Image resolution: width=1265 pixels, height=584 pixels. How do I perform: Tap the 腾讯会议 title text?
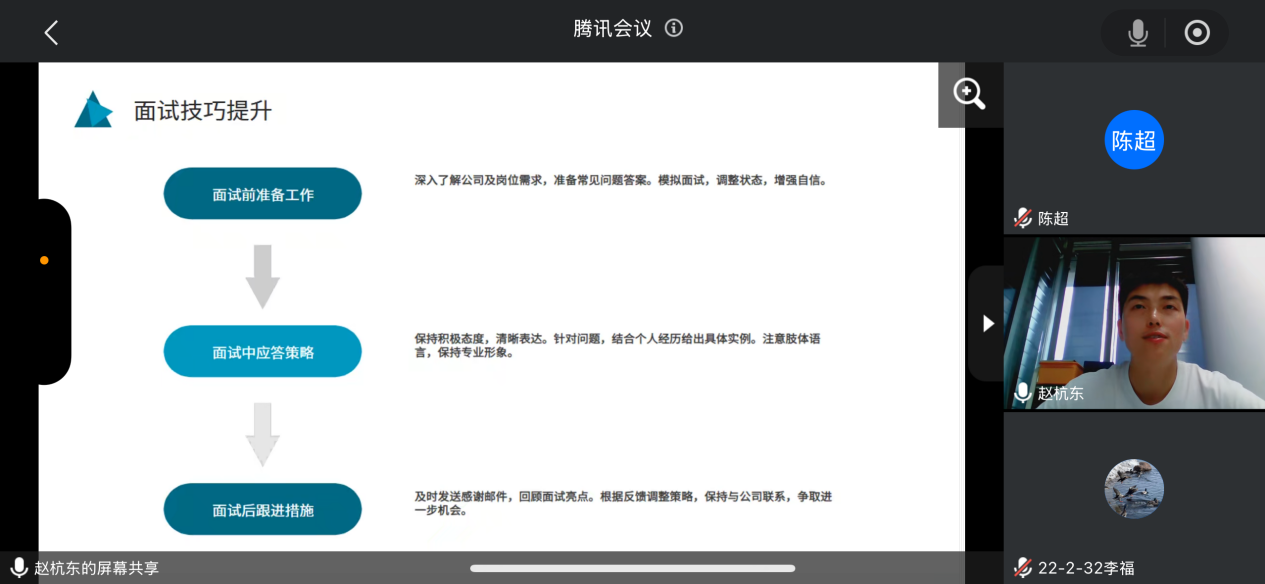(612, 28)
